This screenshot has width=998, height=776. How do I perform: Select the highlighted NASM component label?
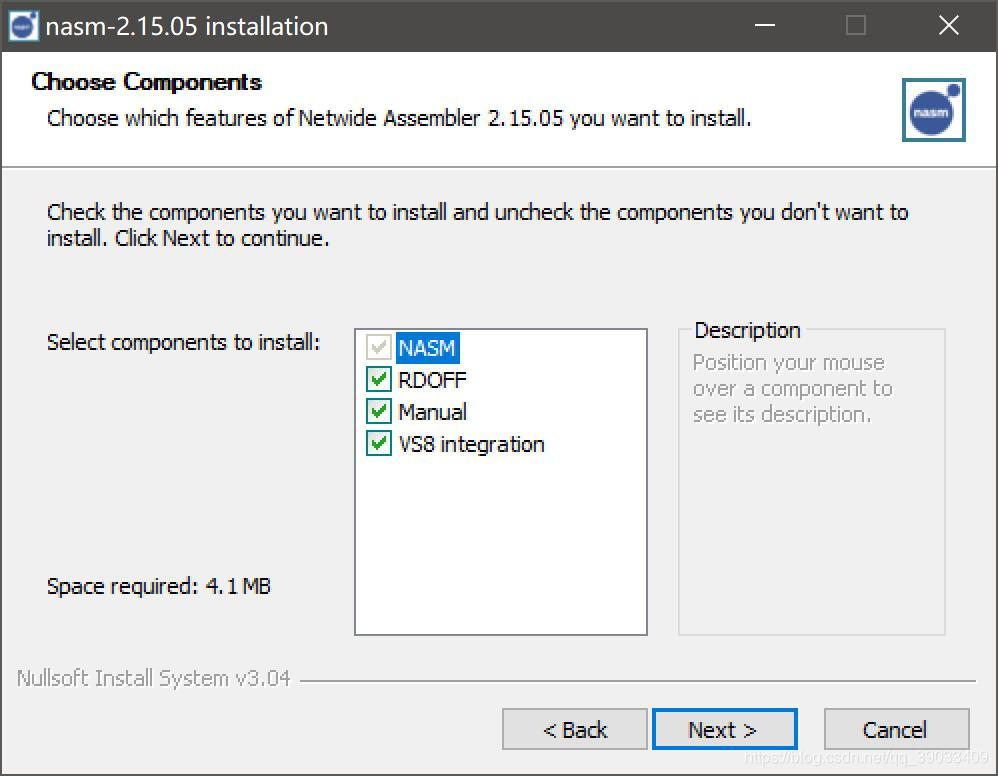[x=427, y=348]
